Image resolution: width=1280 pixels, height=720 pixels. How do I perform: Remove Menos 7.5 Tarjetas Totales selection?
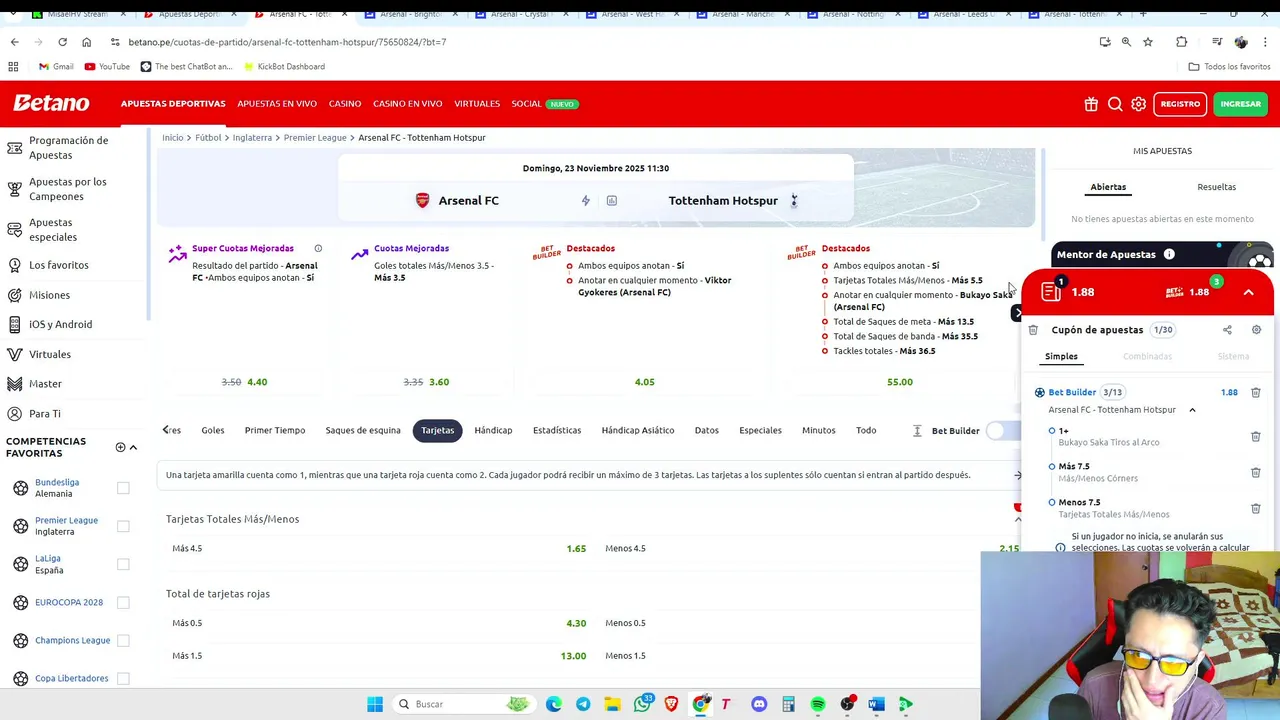pos(1256,508)
